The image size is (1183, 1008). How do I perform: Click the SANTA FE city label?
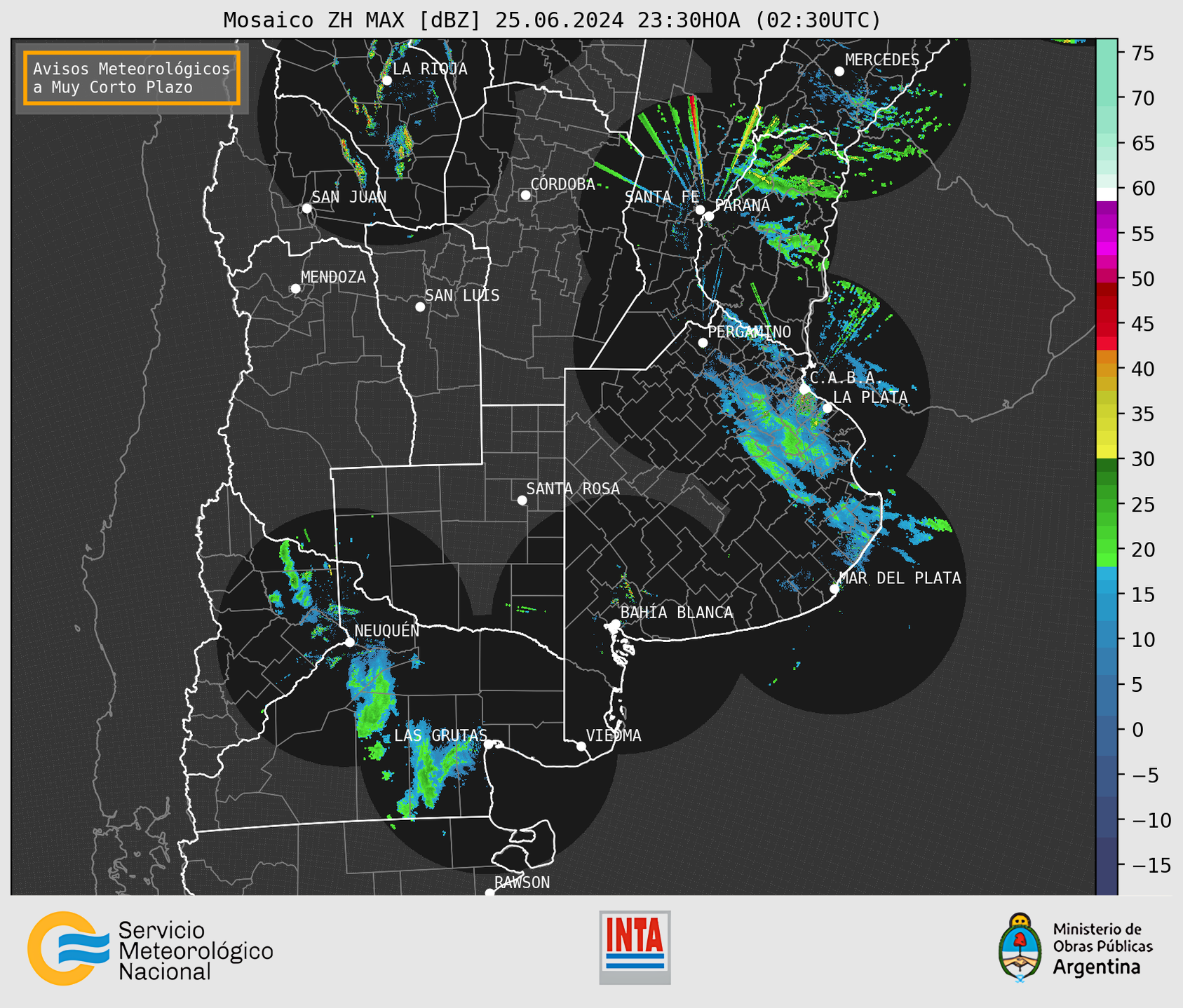(662, 197)
